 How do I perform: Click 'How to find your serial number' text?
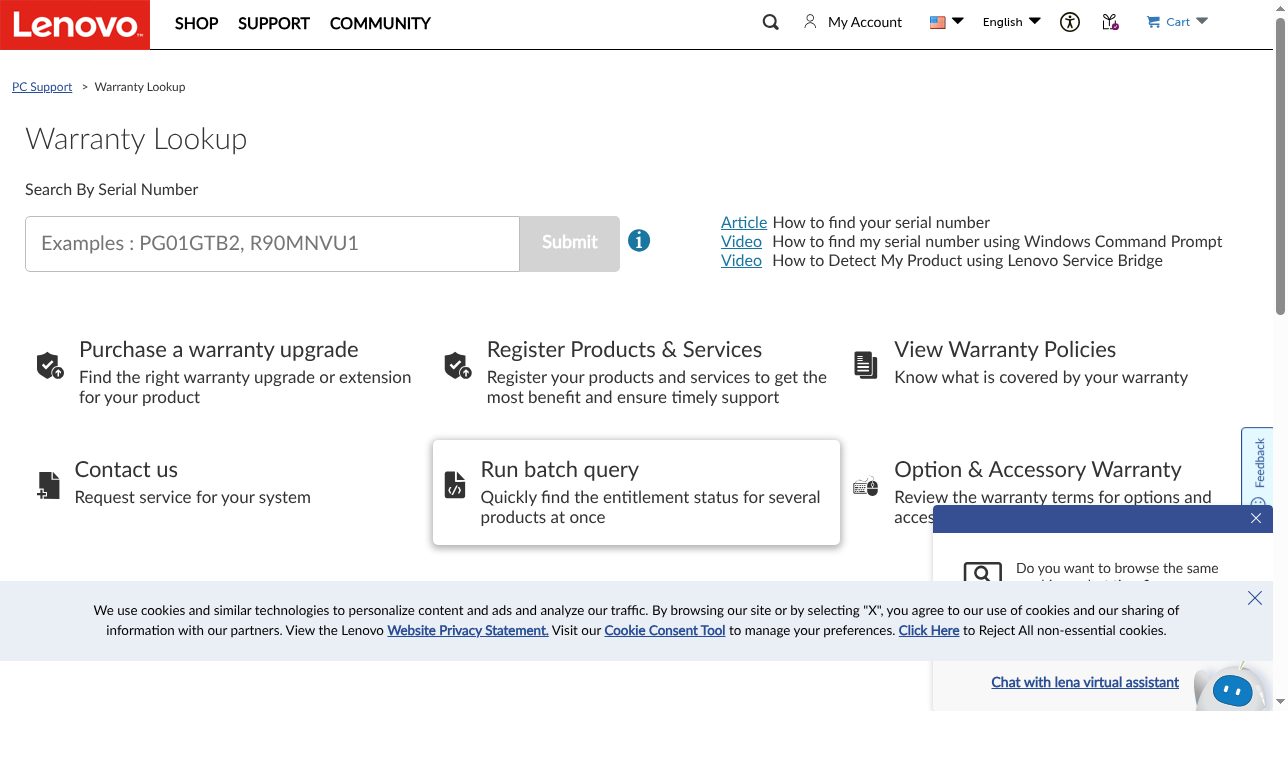[x=881, y=222]
